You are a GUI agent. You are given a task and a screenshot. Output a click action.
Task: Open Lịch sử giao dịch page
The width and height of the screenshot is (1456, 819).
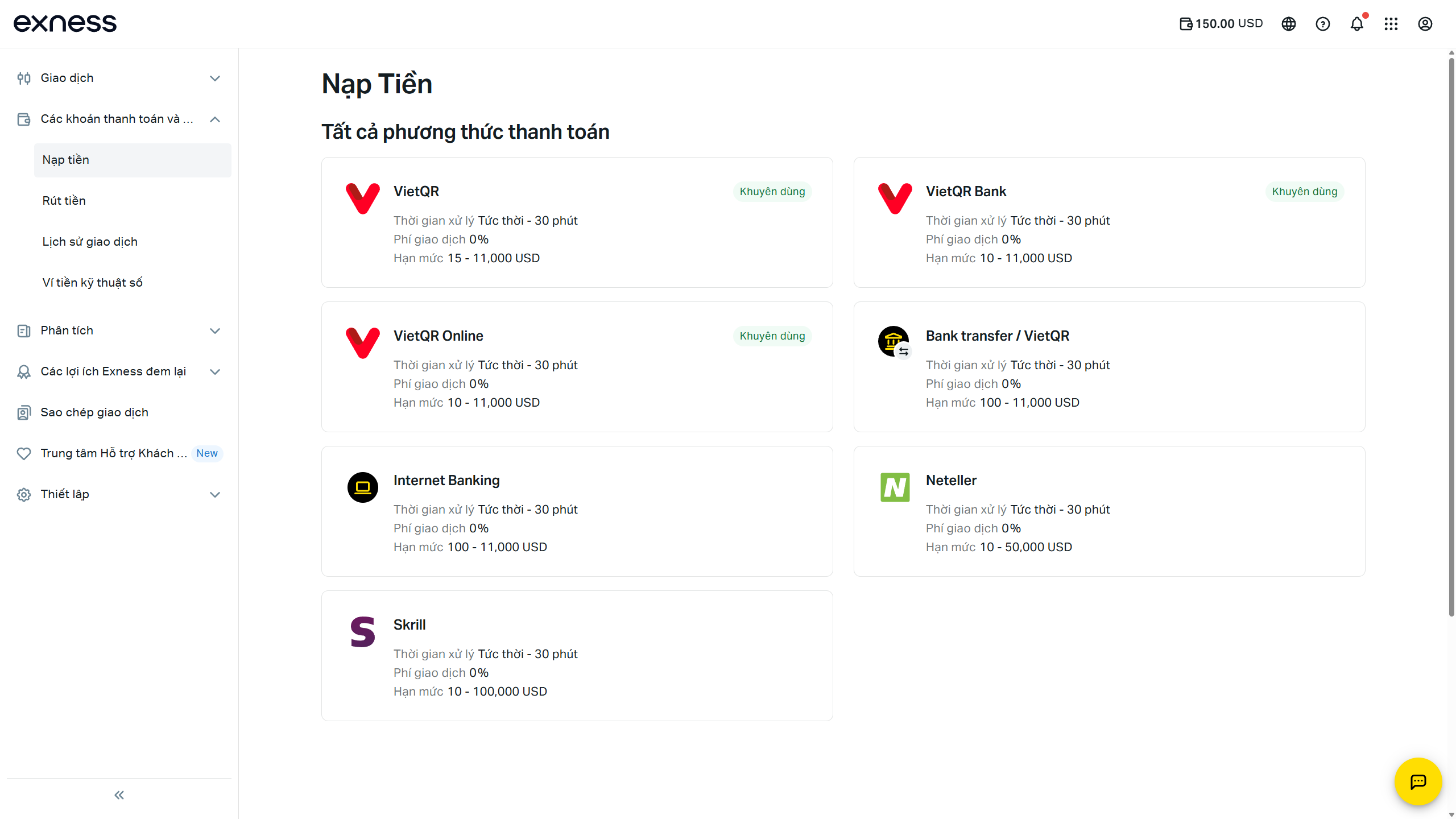90,242
